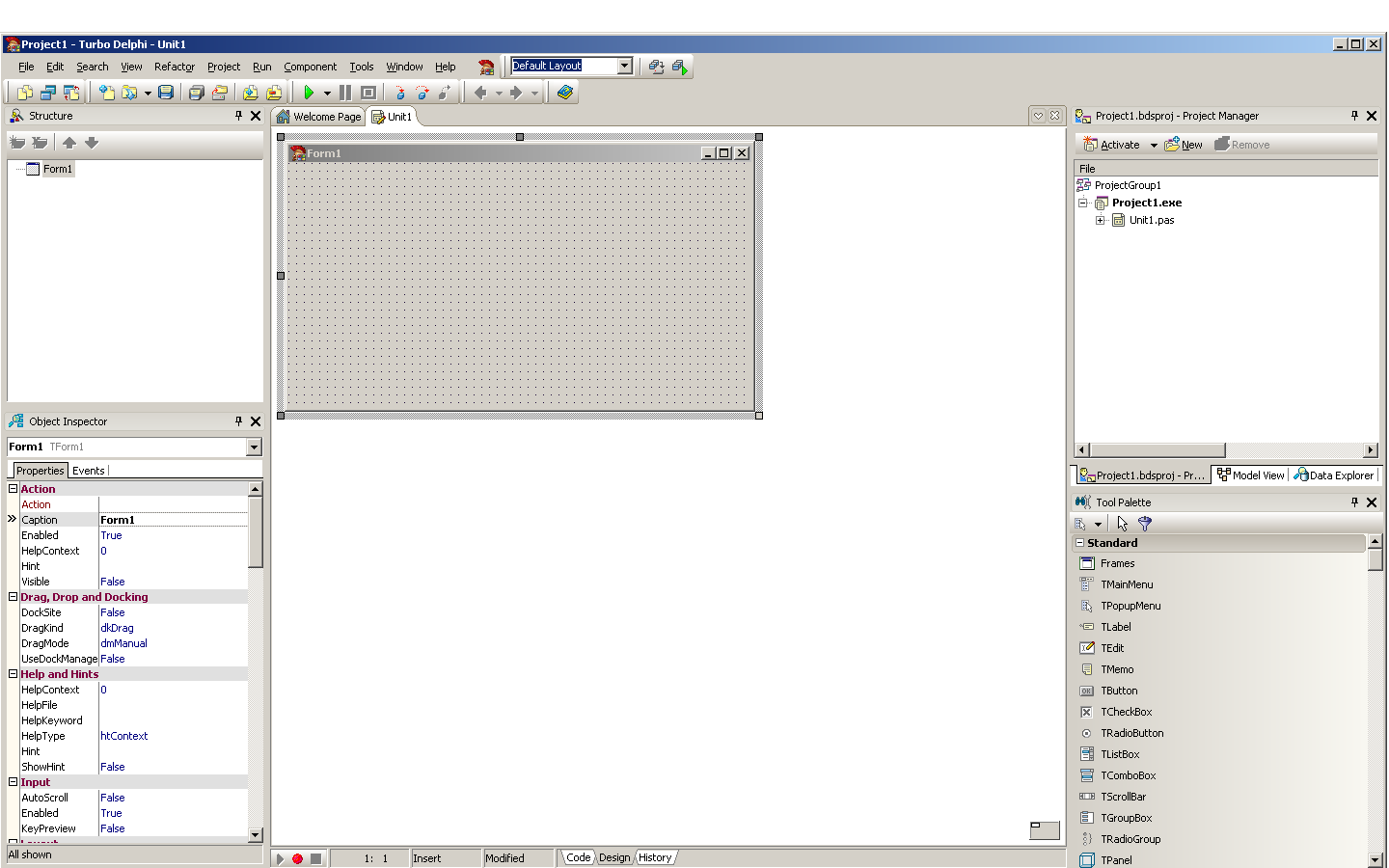Open the Default Layout dropdown
The image size is (1389, 868).
(625, 66)
